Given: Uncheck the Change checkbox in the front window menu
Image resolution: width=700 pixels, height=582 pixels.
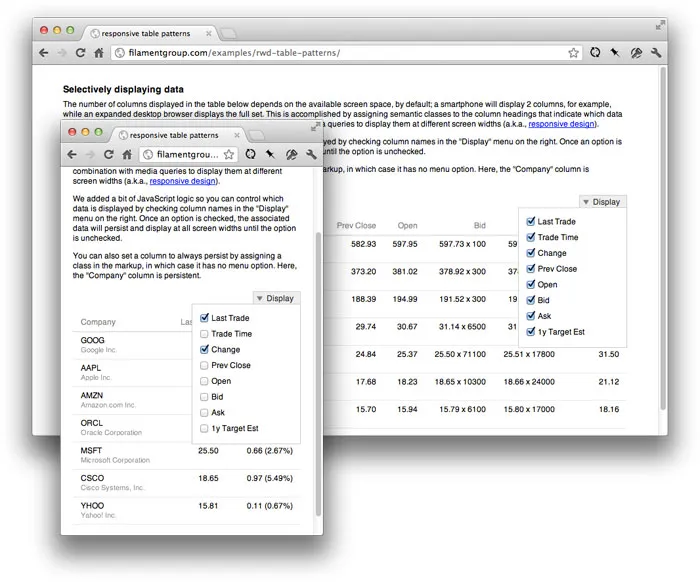Looking at the screenshot, I should [205, 350].
